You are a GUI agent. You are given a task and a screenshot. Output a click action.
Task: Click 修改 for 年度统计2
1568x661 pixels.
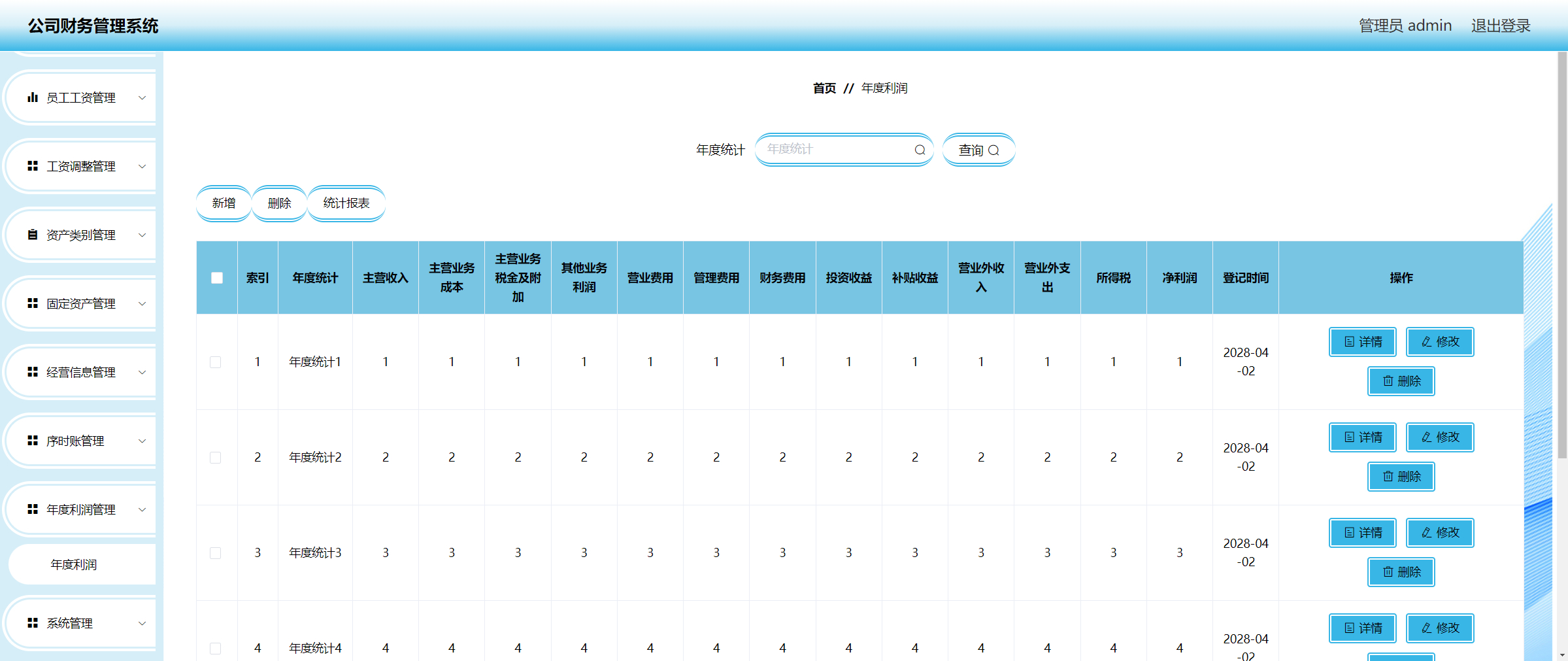coord(1440,437)
